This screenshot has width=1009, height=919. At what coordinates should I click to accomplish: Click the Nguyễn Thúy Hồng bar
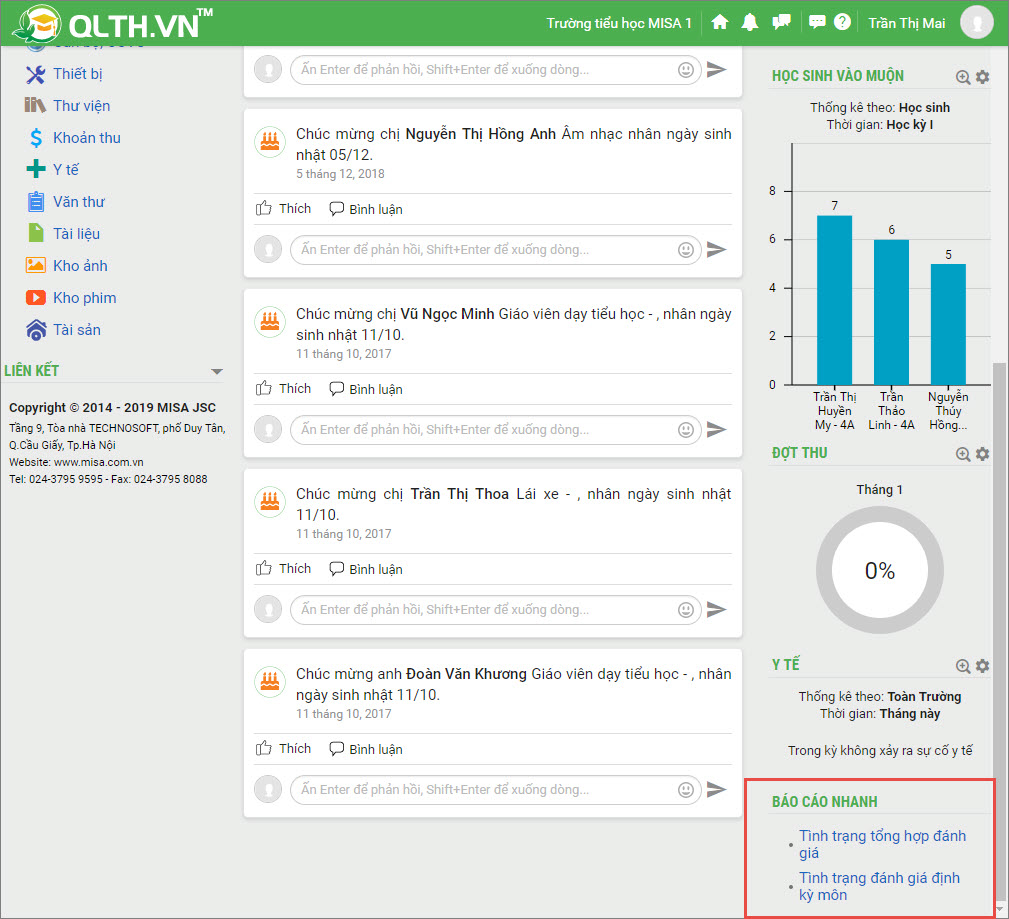(x=948, y=324)
